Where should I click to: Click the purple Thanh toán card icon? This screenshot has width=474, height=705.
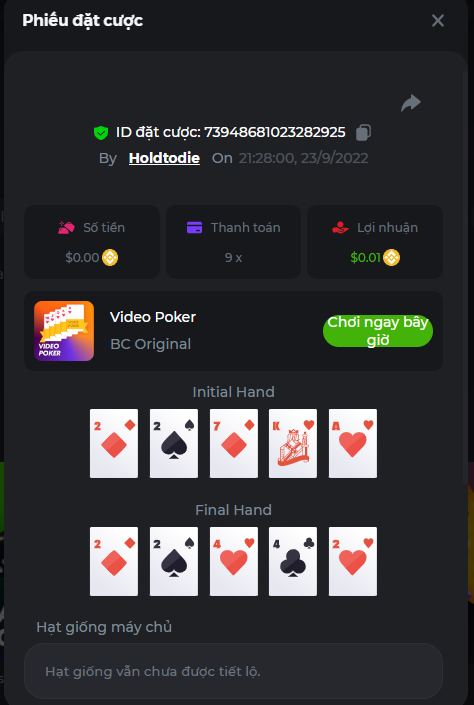pos(194,228)
